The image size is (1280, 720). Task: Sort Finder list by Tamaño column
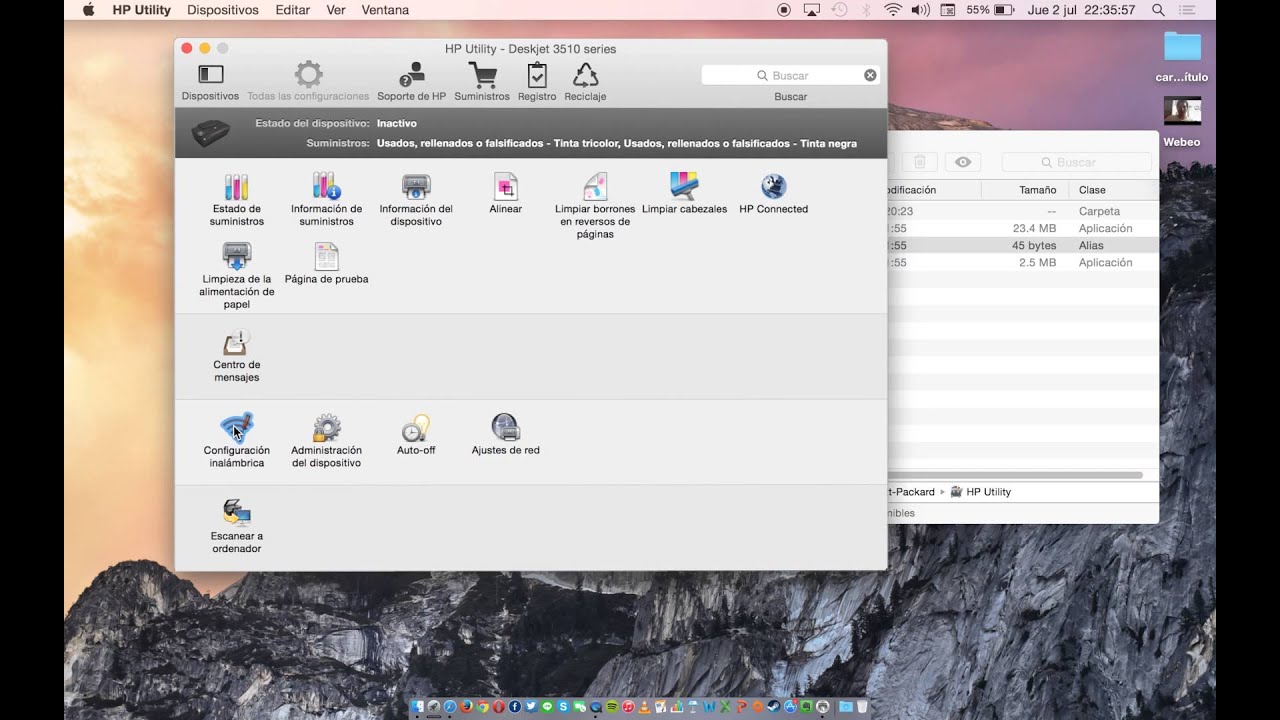tap(1037, 190)
